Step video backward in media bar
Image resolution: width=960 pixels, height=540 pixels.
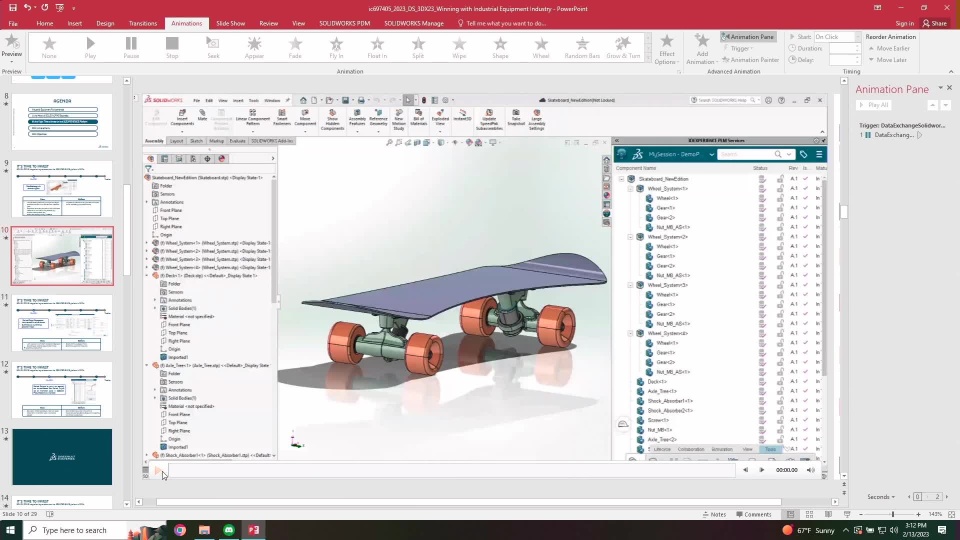tap(745, 470)
